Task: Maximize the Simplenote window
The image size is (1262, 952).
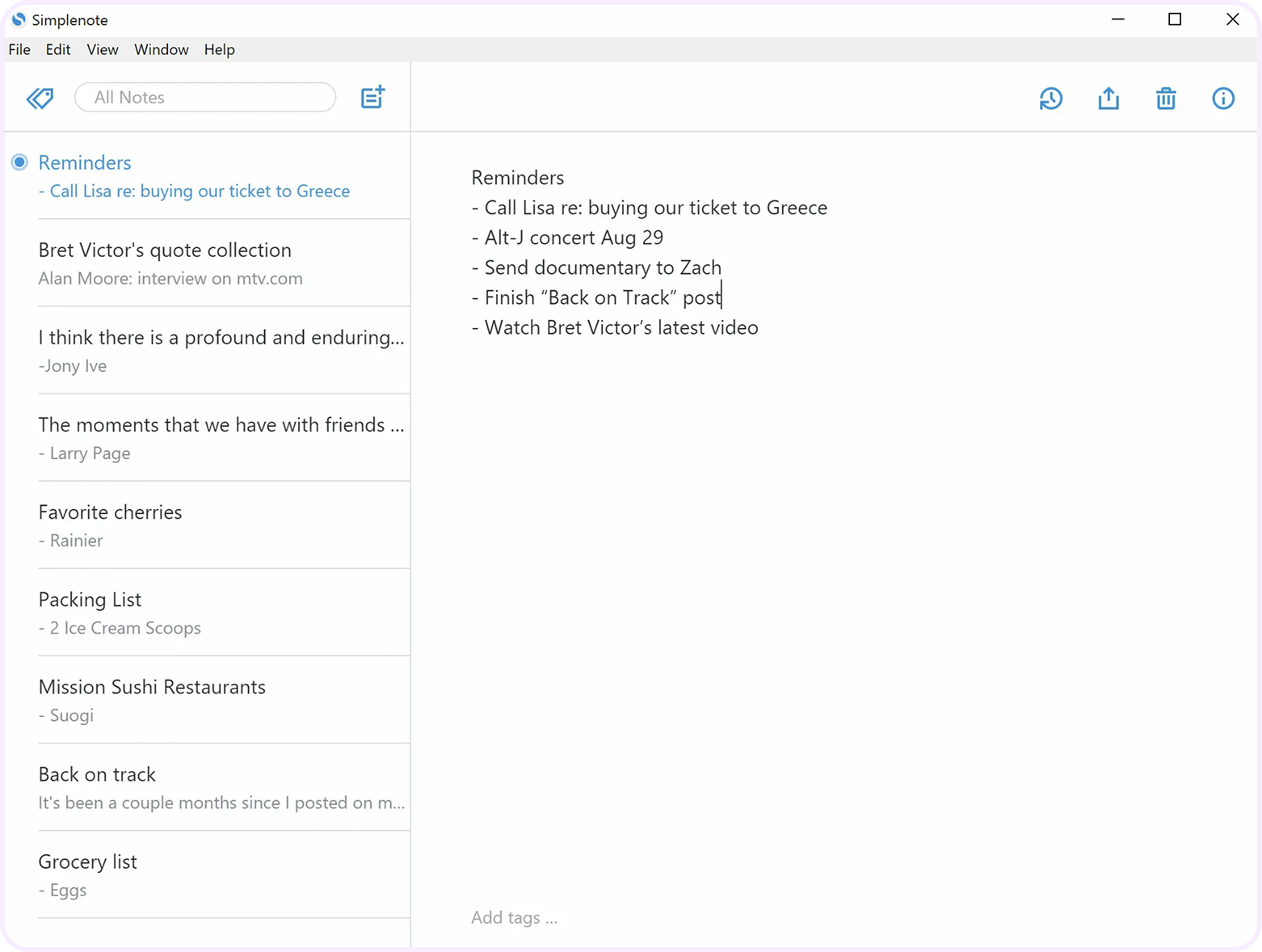Action: pyautogui.click(x=1175, y=19)
